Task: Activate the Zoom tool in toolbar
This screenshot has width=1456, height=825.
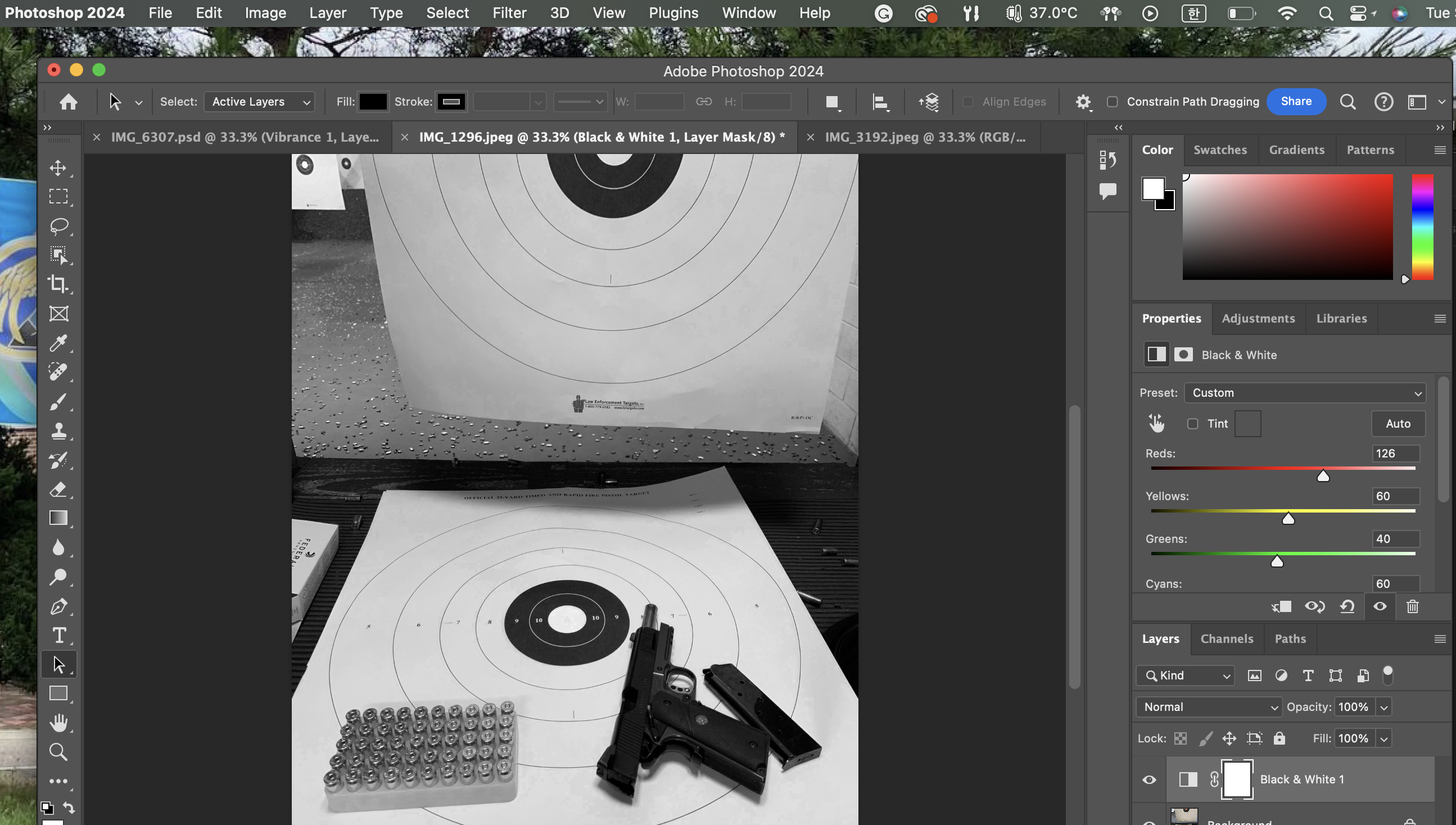Action: coord(58,752)
